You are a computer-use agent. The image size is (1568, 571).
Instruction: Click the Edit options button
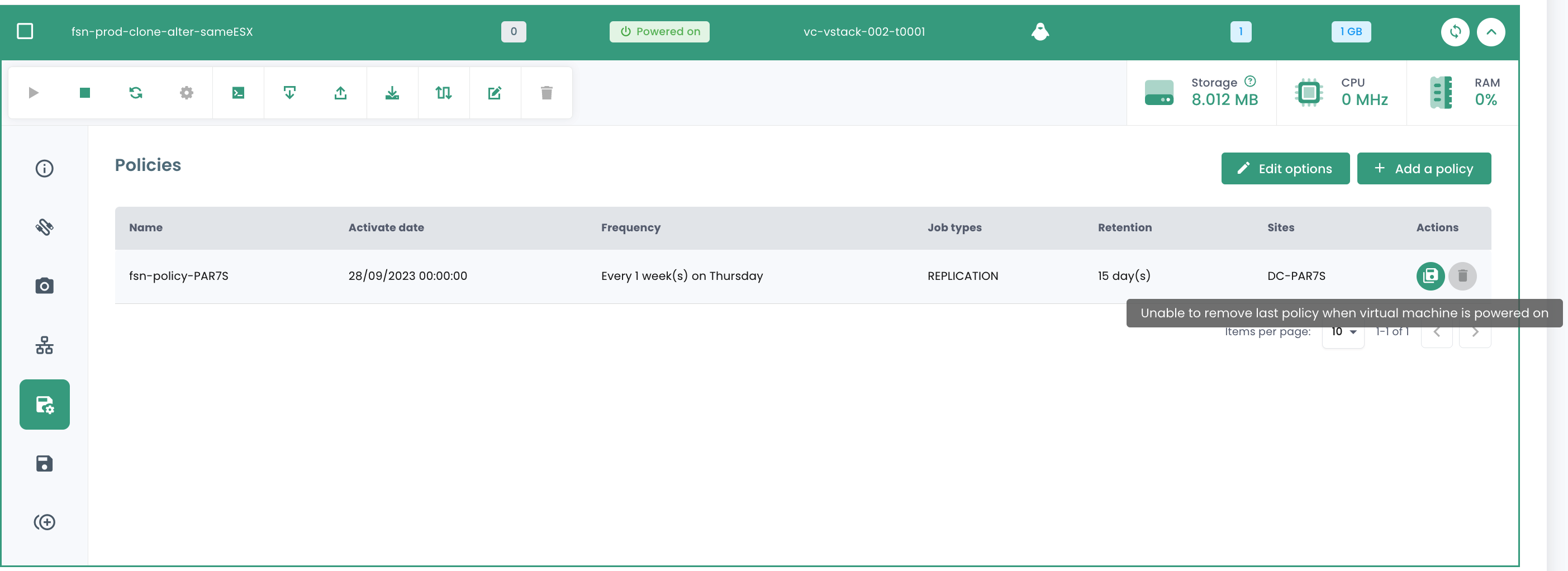(x=1285, y=169)
